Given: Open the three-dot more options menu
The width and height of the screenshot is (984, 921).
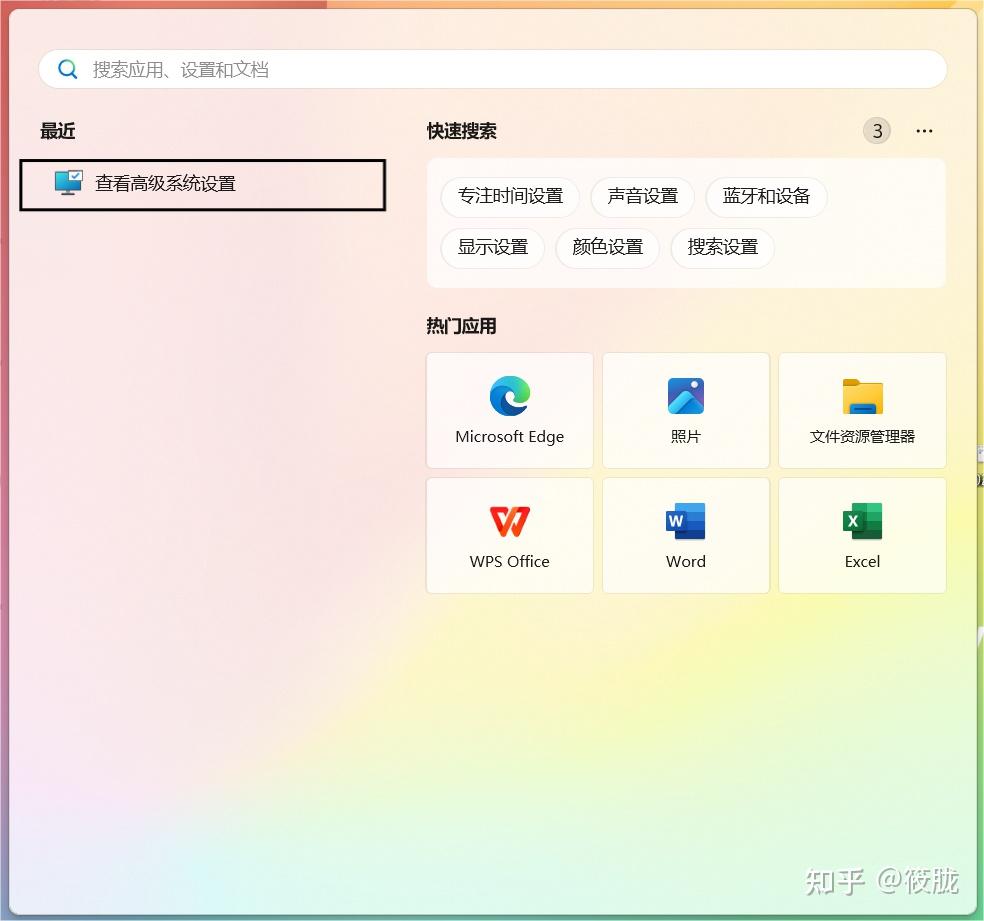Looking at the screenshot, I should (x=924, y=131).
